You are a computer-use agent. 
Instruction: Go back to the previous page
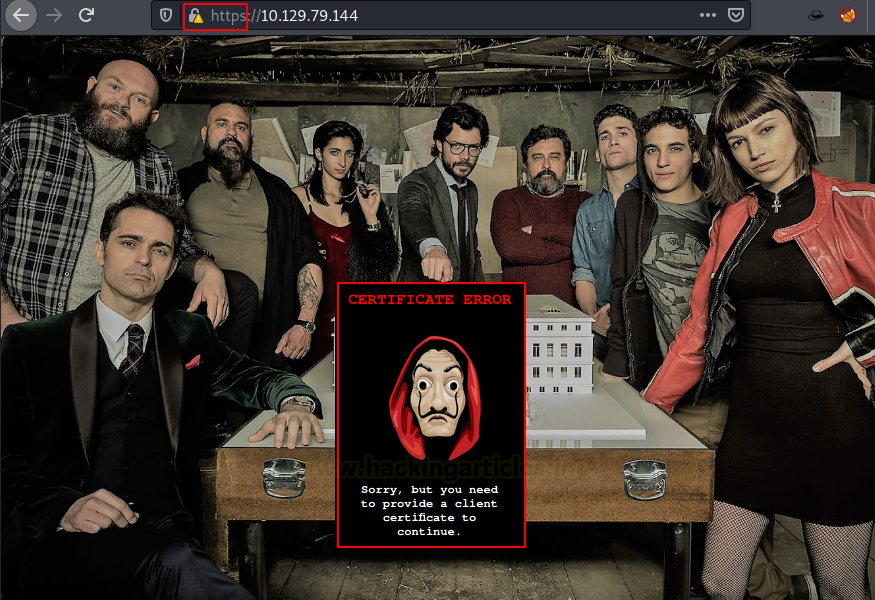(x=21, y=15)
